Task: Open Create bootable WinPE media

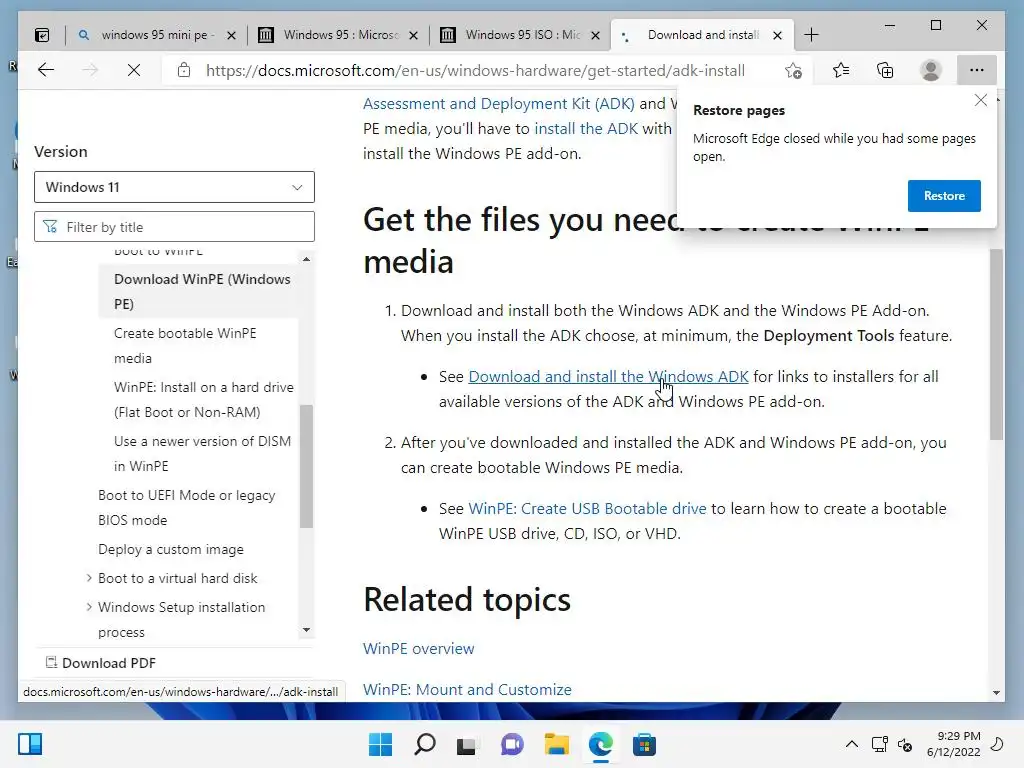Action: point(185,345)
